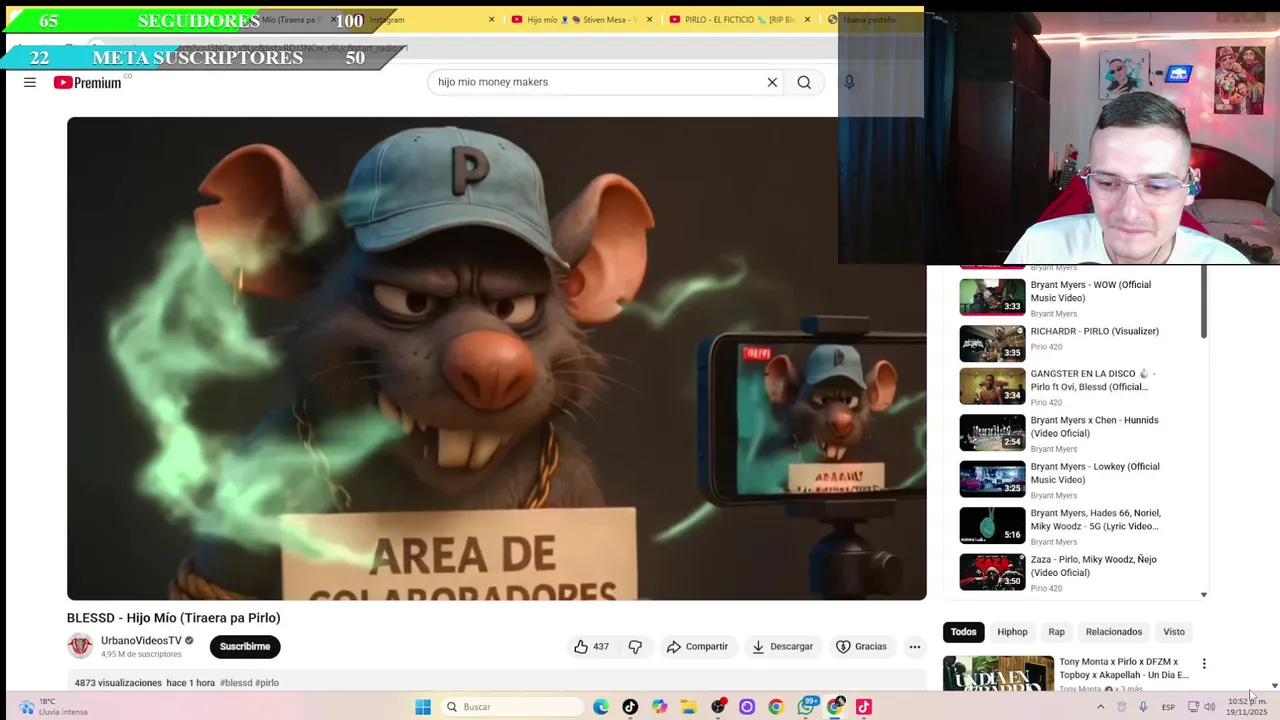Switch ESP keyboard language indicator
Image resolution: width=1280 pixels, height=720 pixels.
point(1168,707)
